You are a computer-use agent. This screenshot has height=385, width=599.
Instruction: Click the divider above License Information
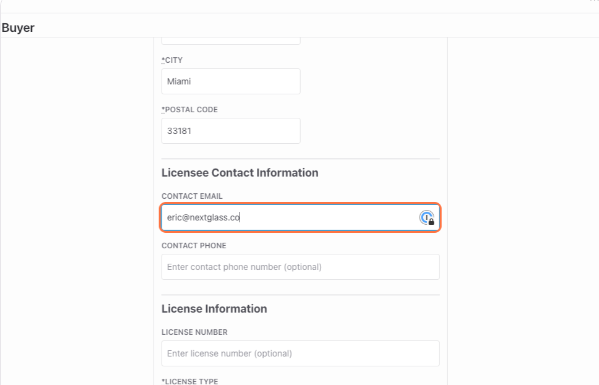pyautogui.click(x=300, y=294)
